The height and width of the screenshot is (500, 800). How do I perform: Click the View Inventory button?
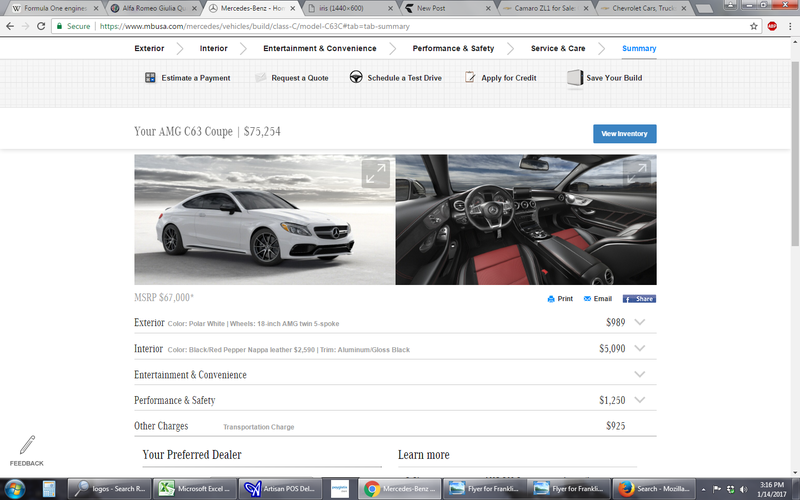(624, 134)
